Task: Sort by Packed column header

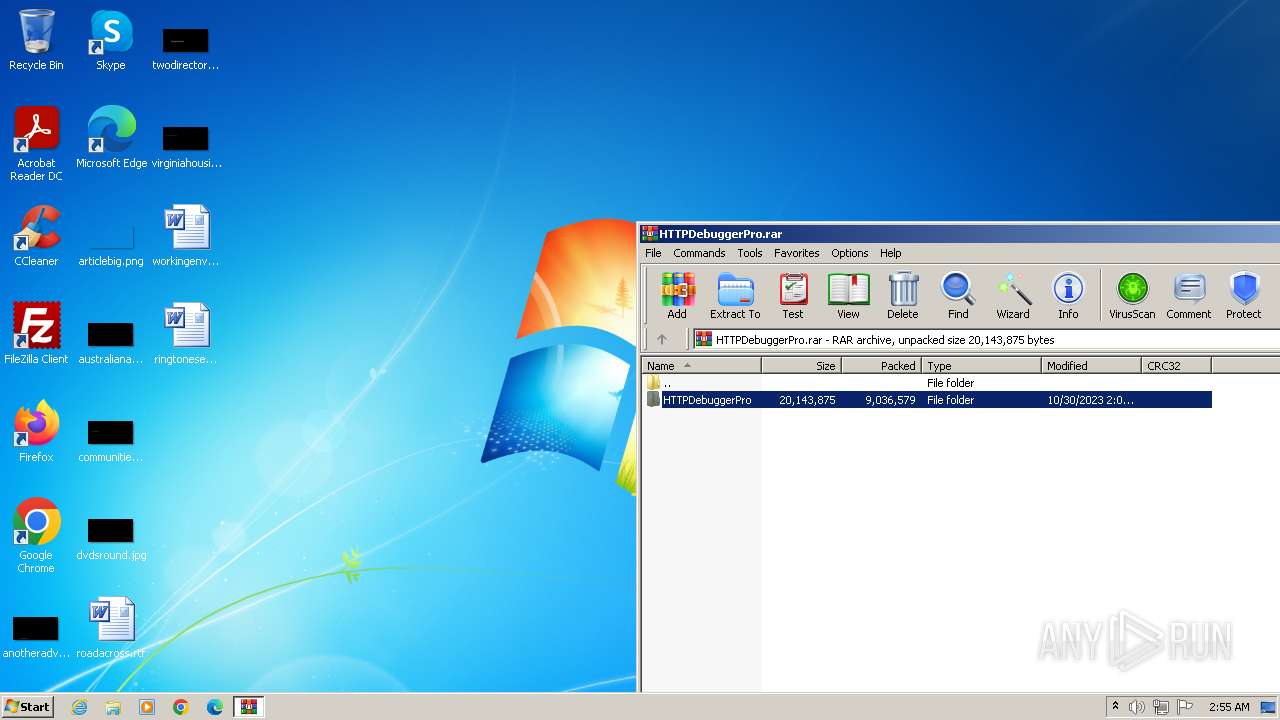Action: coord(881,366)
